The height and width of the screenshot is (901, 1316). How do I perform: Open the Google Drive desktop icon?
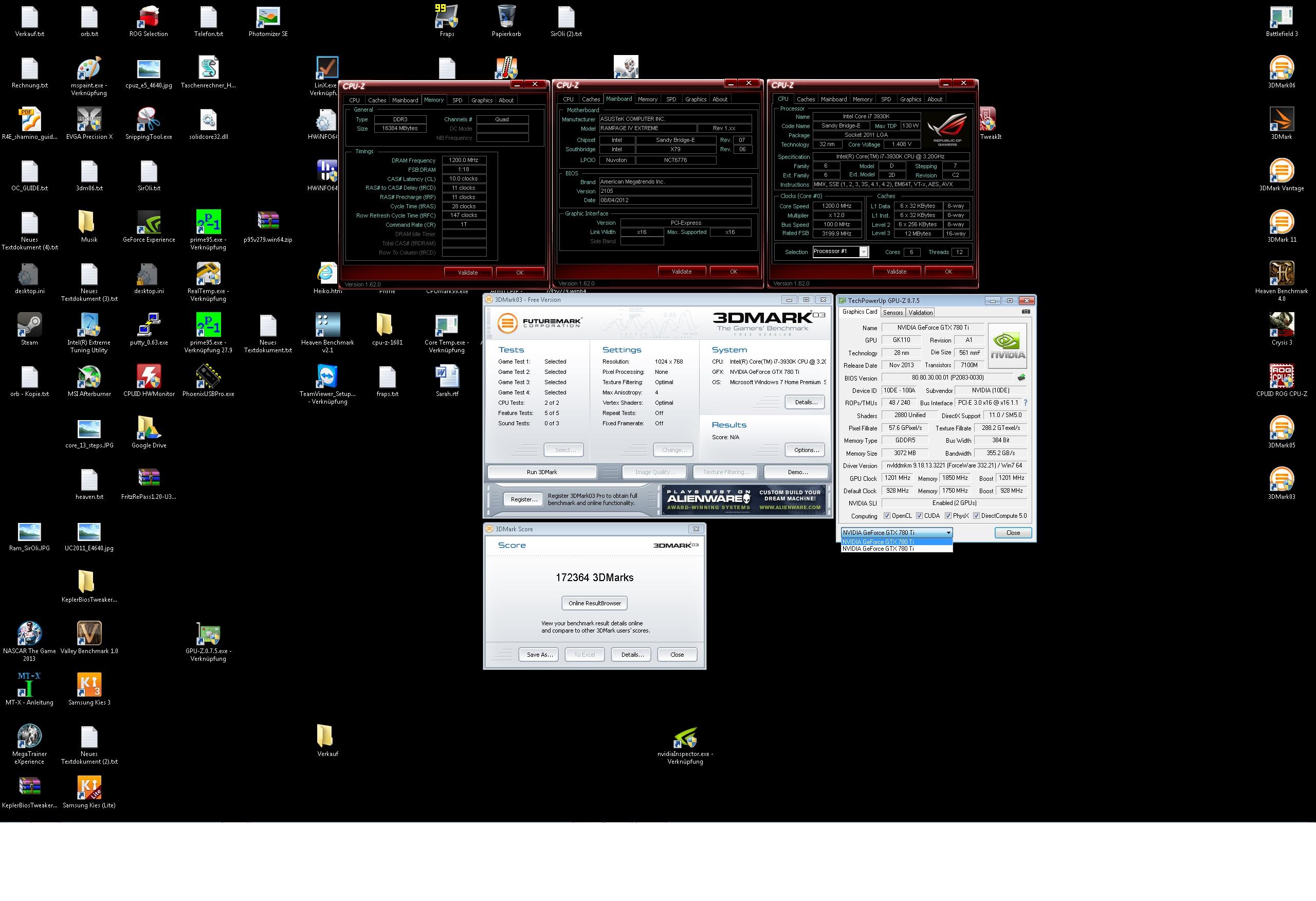[149, 433]
